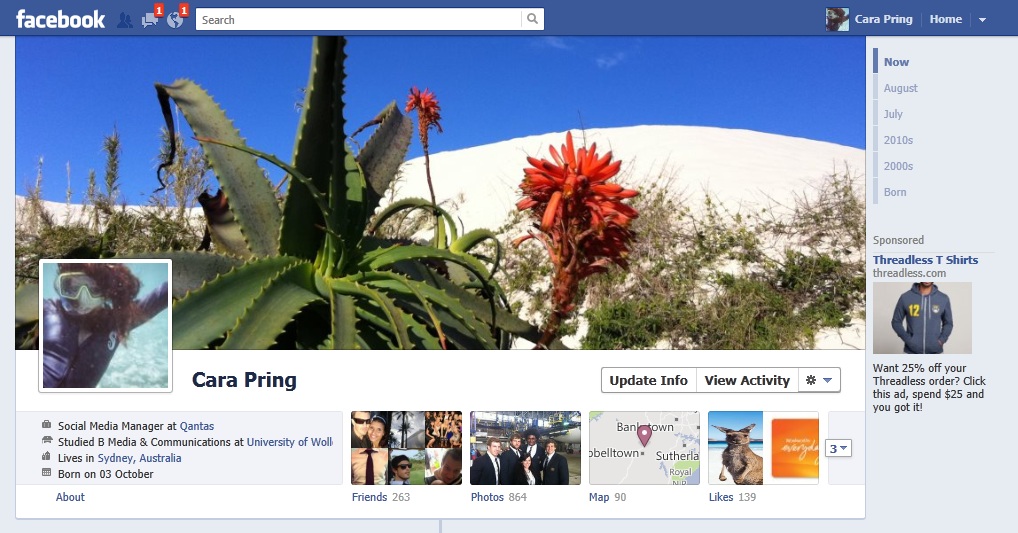Click the View Activity button
Viewport: 1018px width, 533px height.
tap(747, 380)
